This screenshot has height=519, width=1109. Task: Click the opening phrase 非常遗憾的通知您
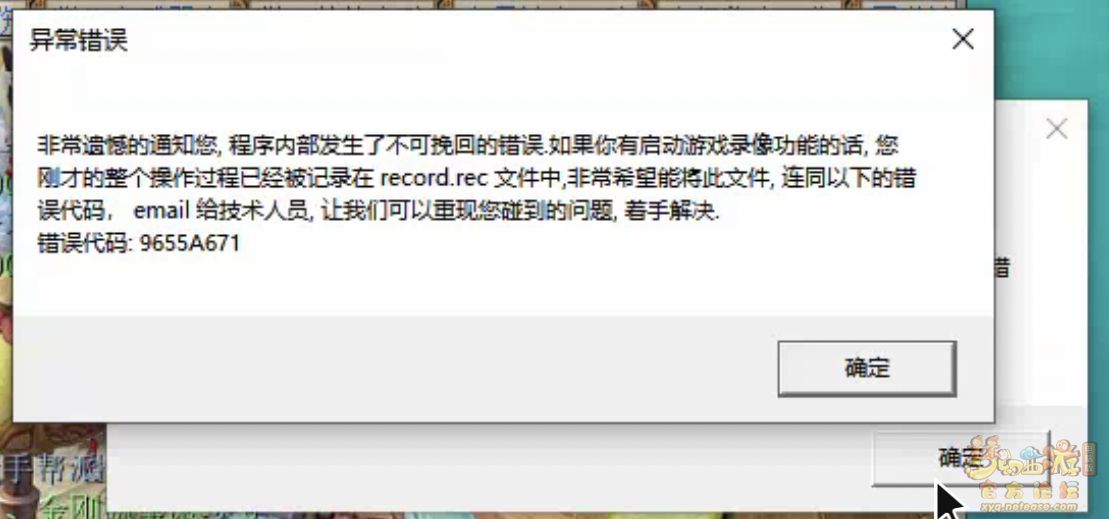(127, 145)
